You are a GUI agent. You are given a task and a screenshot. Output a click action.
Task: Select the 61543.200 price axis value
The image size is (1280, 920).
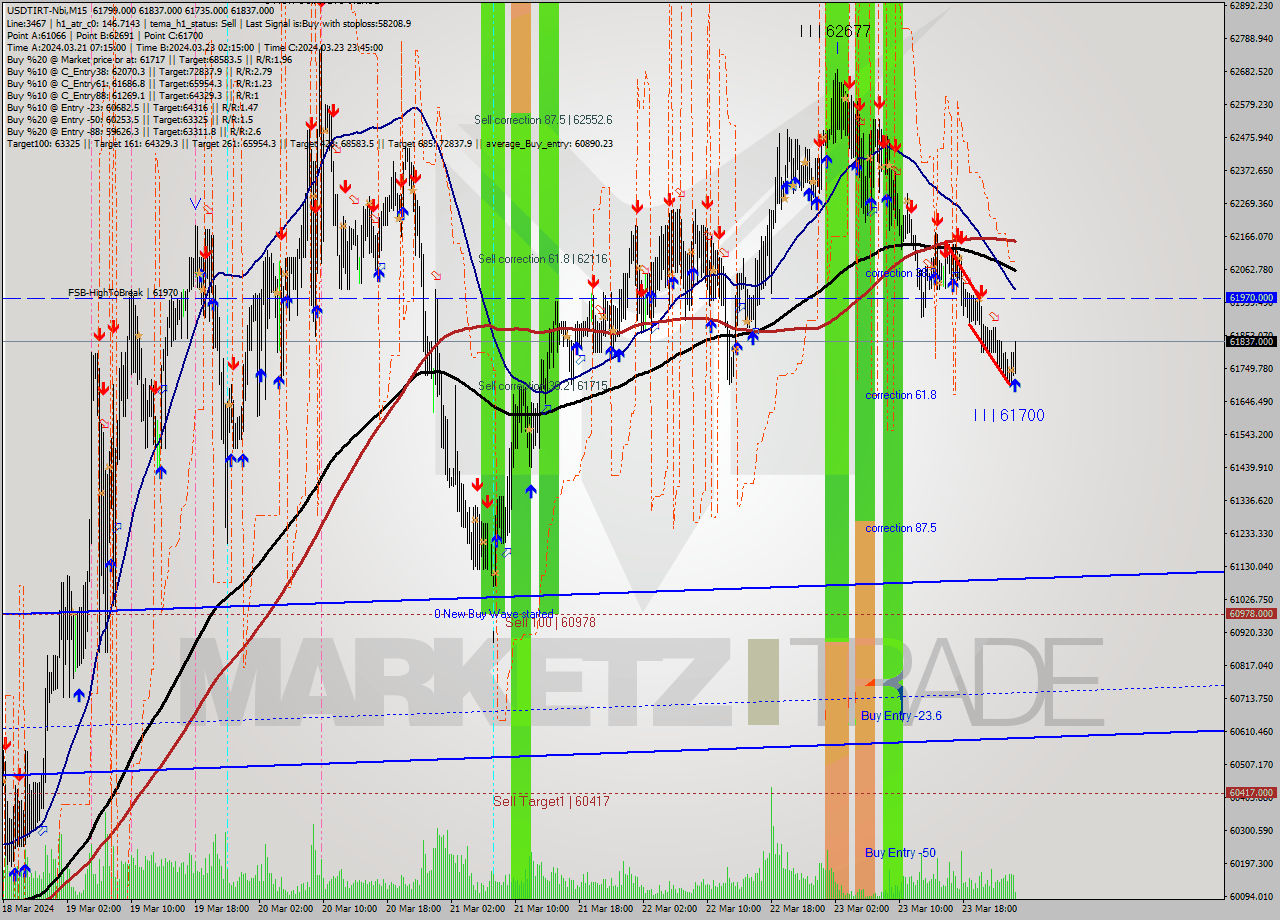tap(1251, 434)
